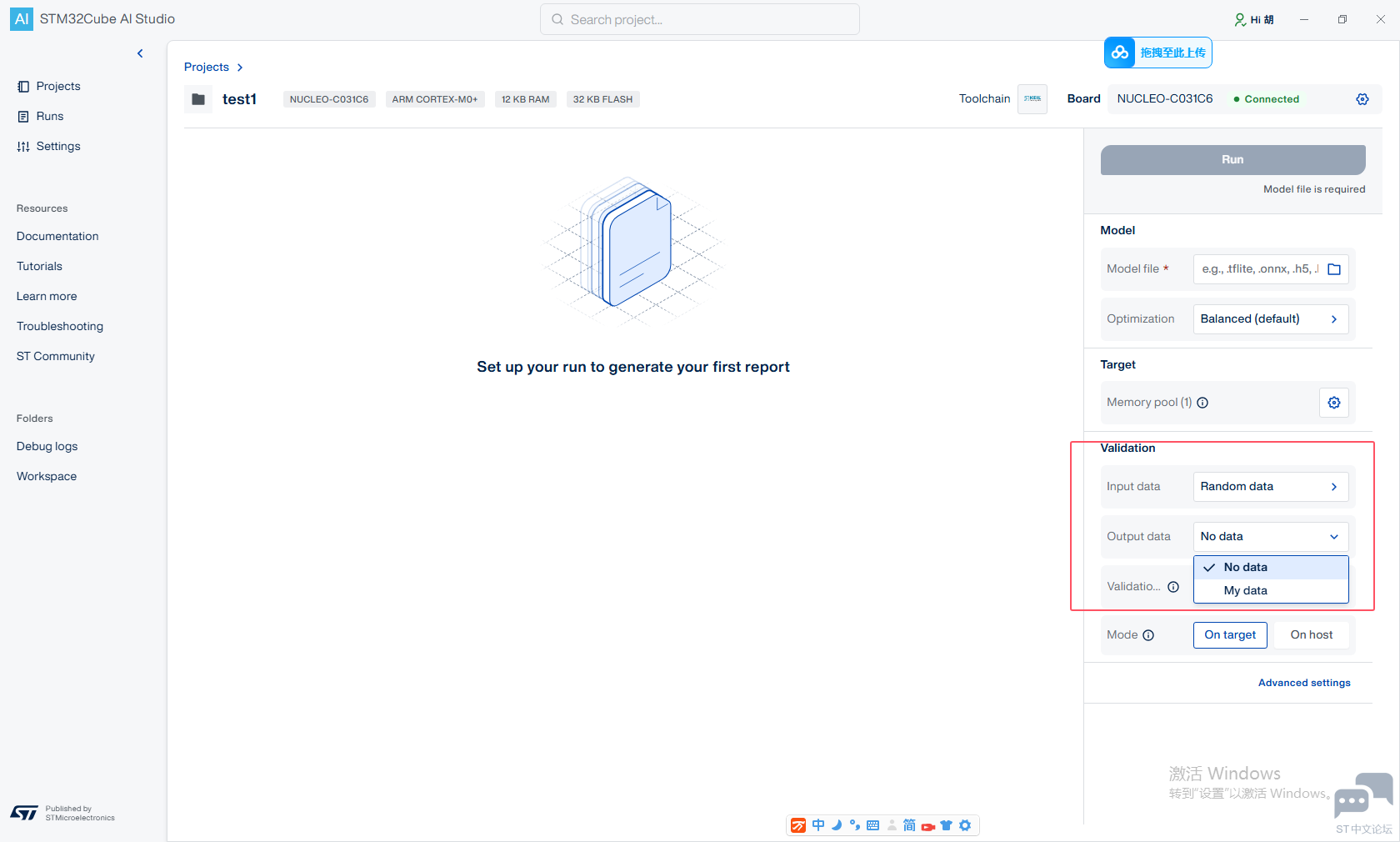Click the Mode info icon
Screen dimensions: 1400x842
[1148, 635]
